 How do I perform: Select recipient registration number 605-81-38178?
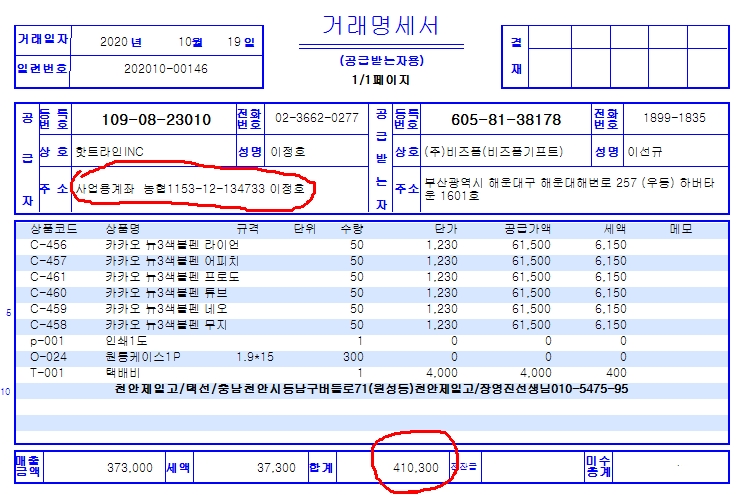click(506, 120)
